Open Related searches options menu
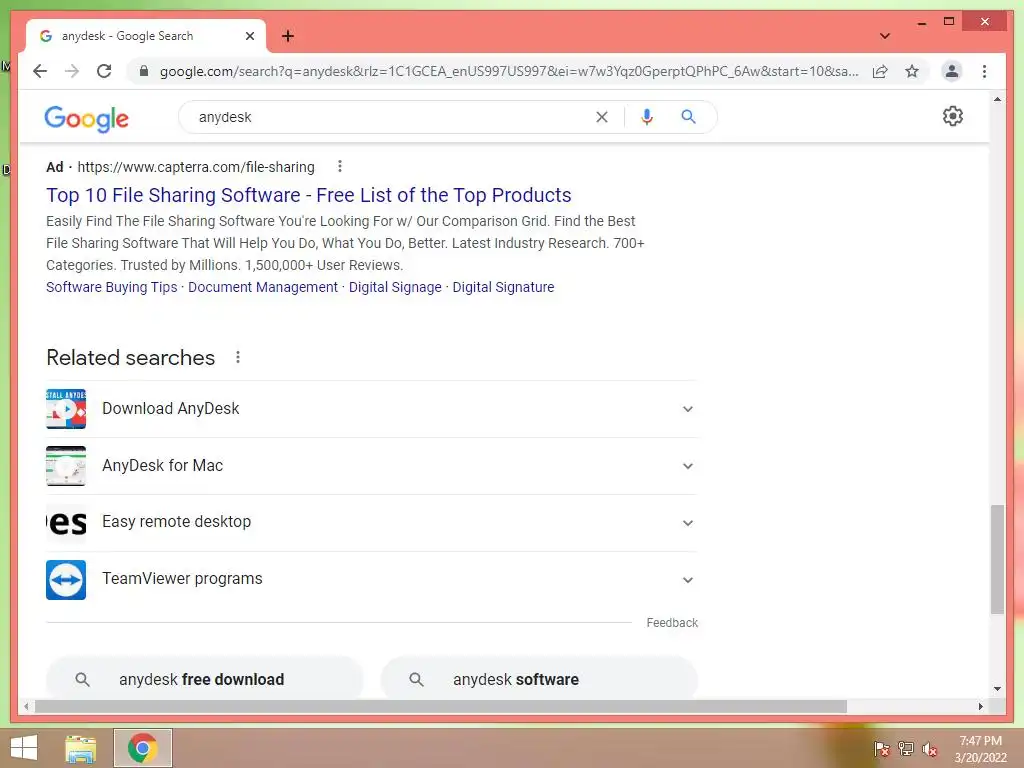This screenshot has height=768, width=1024. pyautogui.click(x=238, y=357)
